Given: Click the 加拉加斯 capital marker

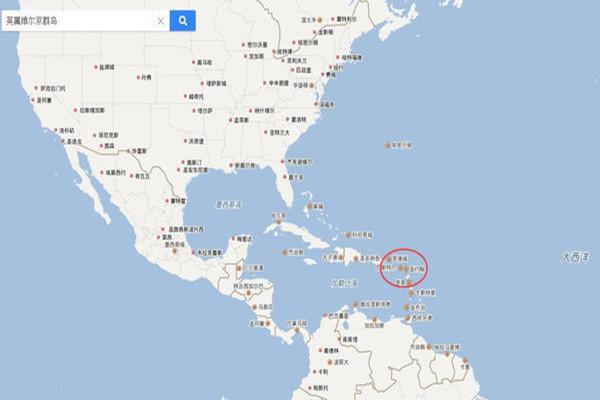Looking at the screenshot, I should point(375,319).
